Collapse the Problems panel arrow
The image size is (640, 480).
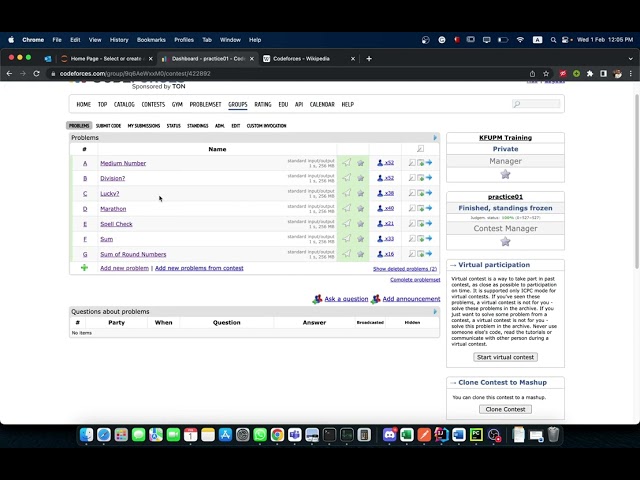point(435,138)
